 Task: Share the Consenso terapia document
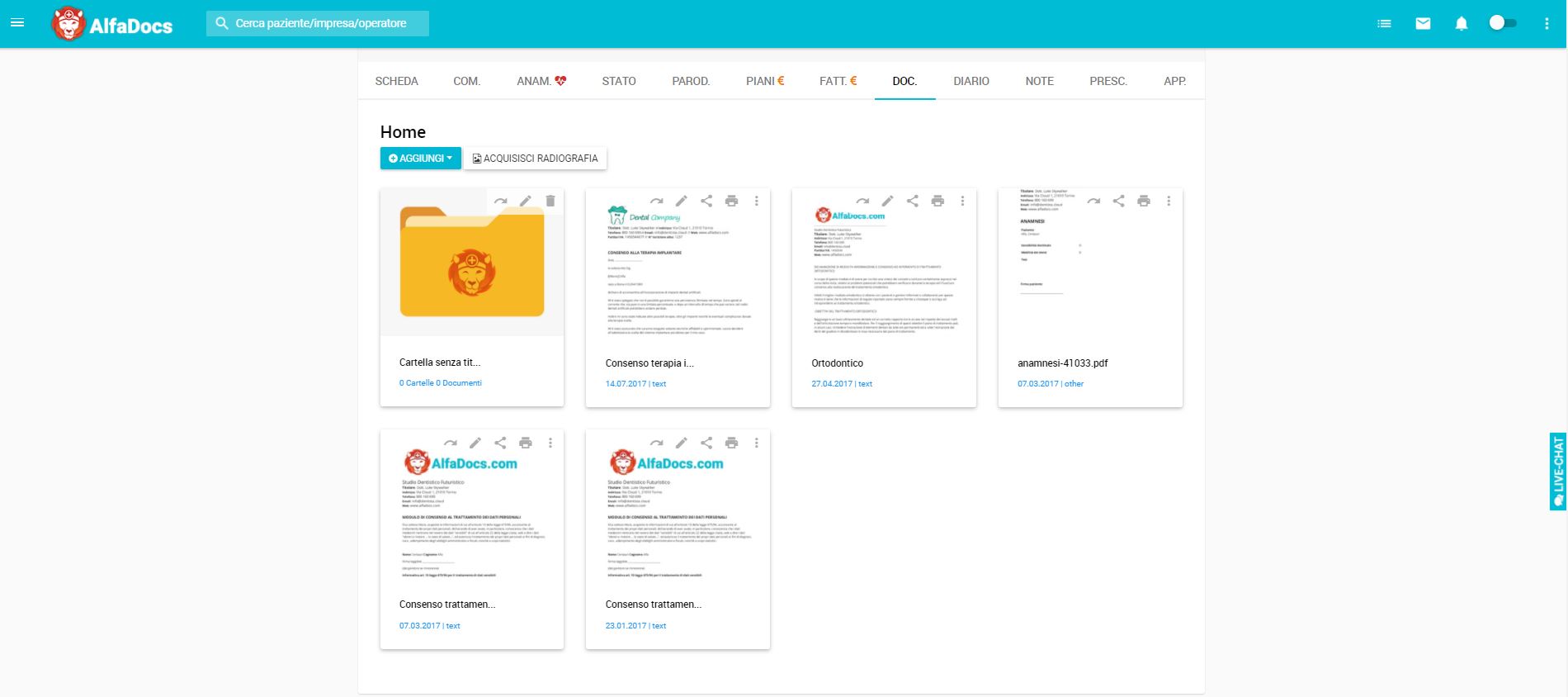click(x=706, y=201)
